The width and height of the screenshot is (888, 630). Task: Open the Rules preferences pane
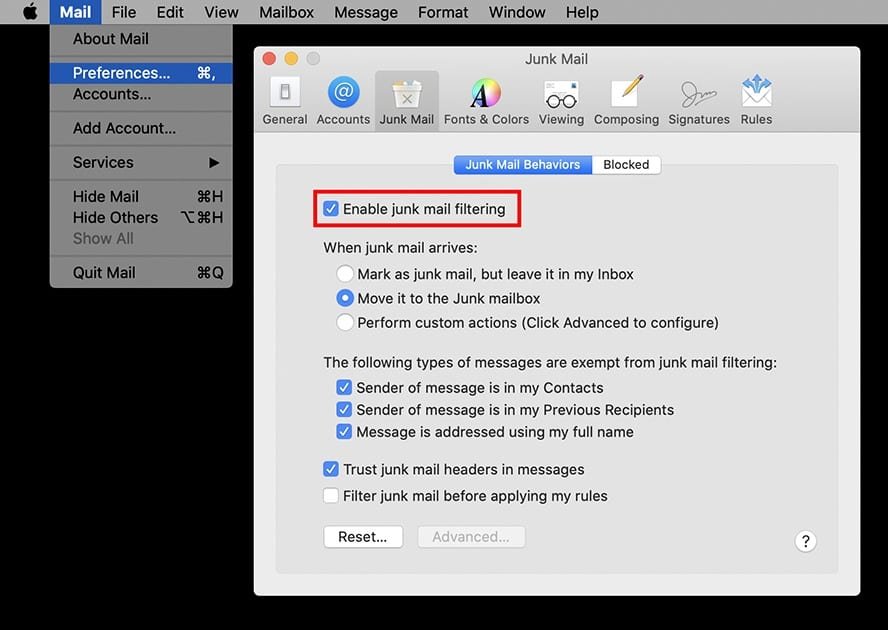pos(757,101)
